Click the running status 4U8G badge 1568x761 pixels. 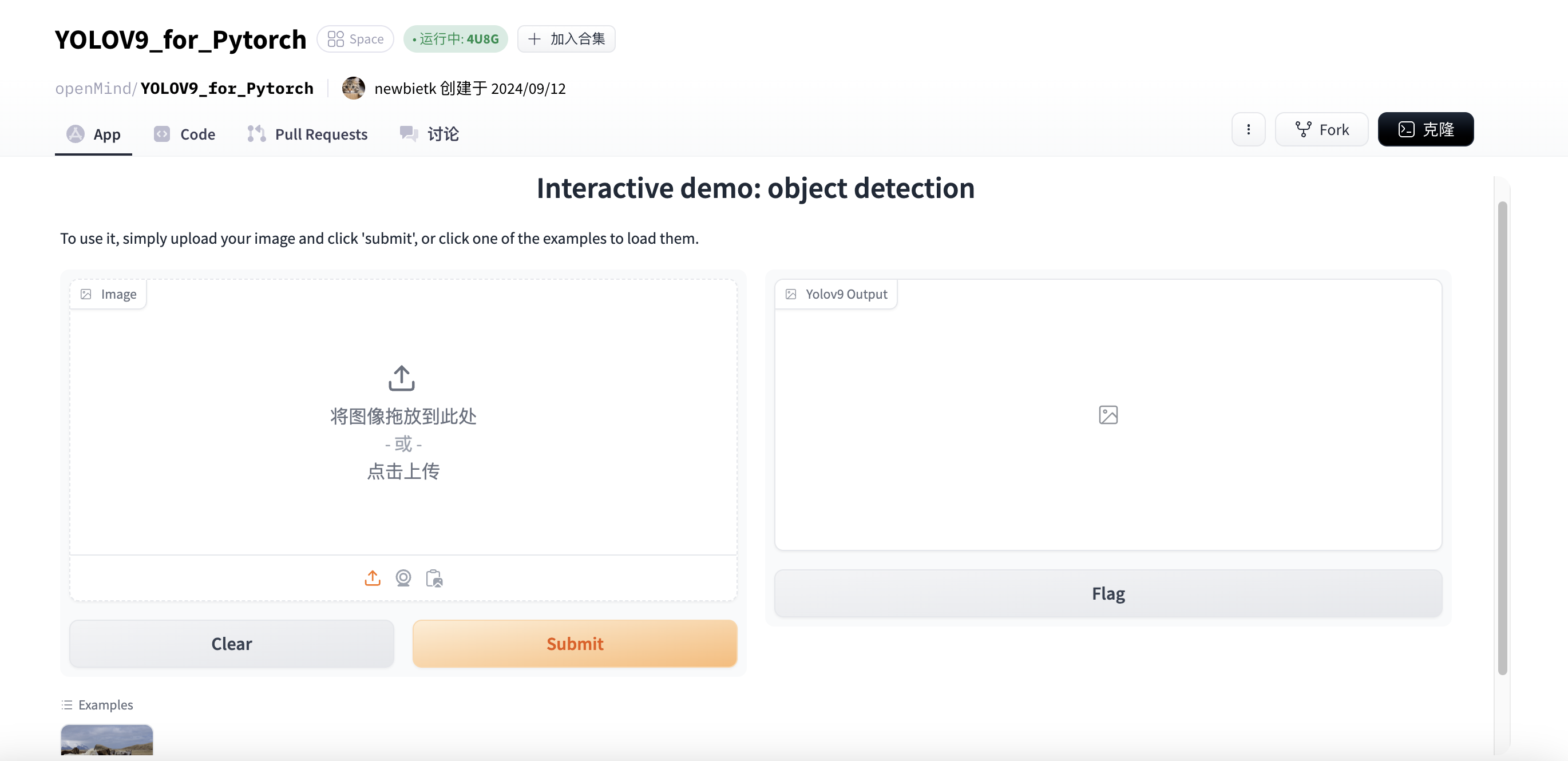(456, 39)
